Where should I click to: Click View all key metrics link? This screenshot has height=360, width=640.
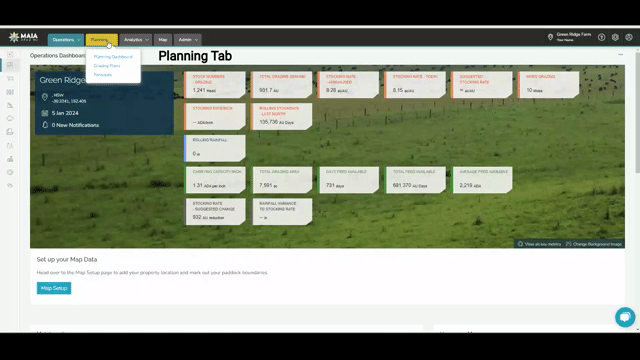pyautogui.click(x=539, y=244)
